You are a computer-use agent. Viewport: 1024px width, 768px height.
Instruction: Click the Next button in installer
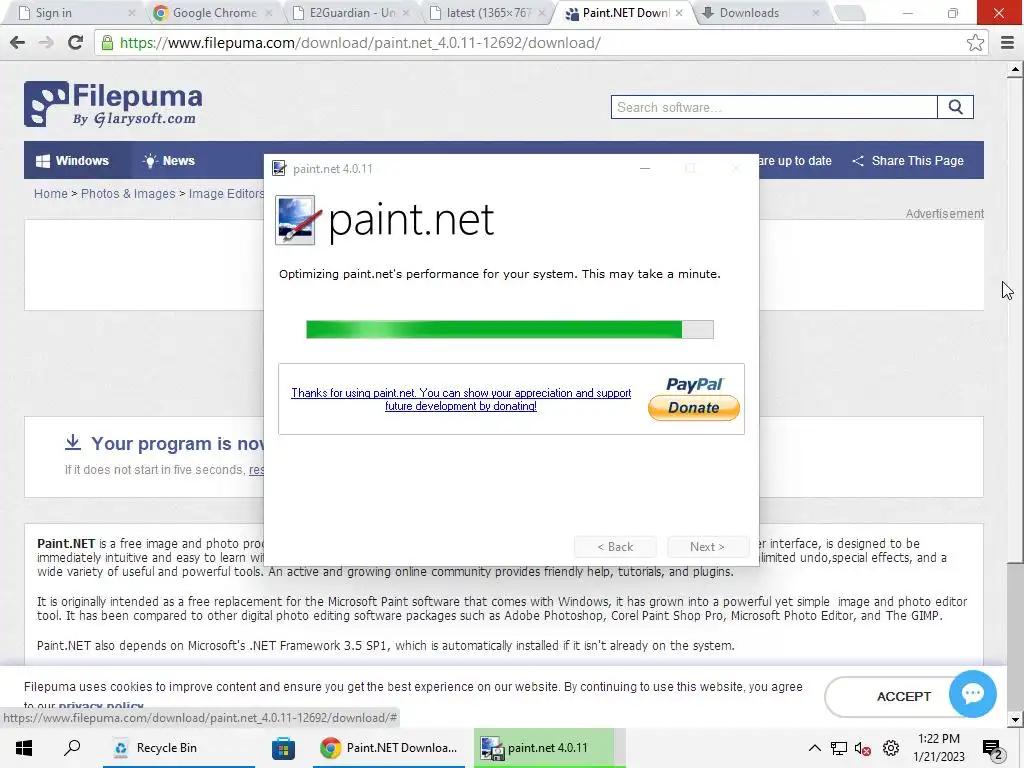[x=707, y=547]
